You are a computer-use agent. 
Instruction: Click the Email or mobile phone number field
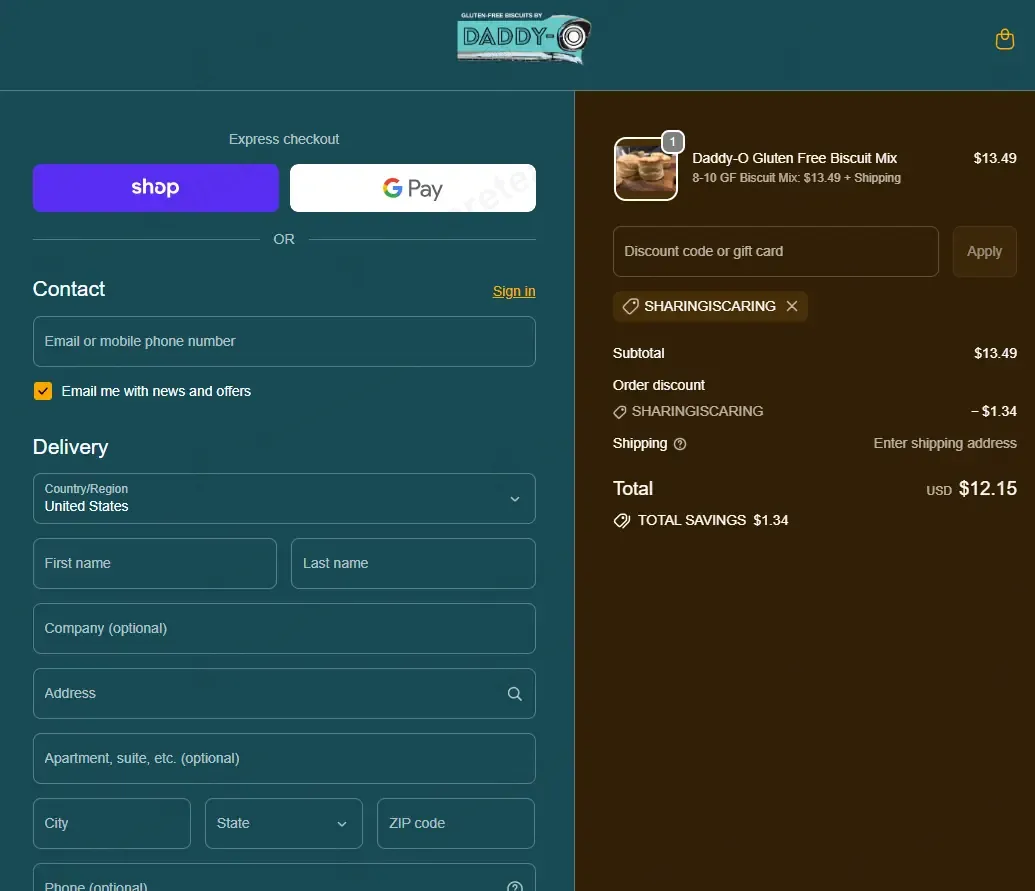[284, 341]
